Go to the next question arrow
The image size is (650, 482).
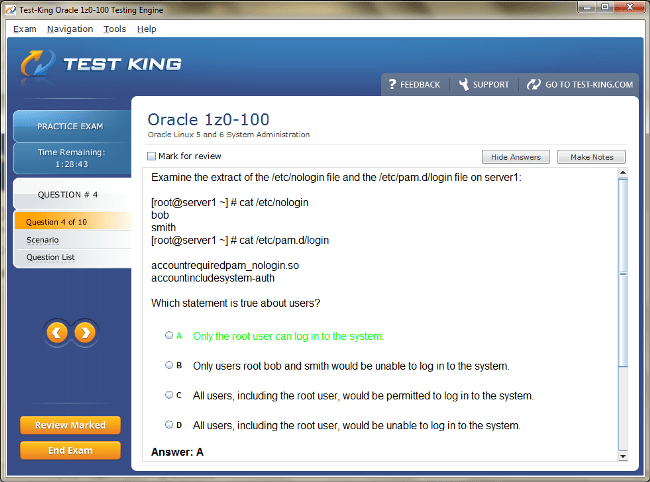(85, 332)
